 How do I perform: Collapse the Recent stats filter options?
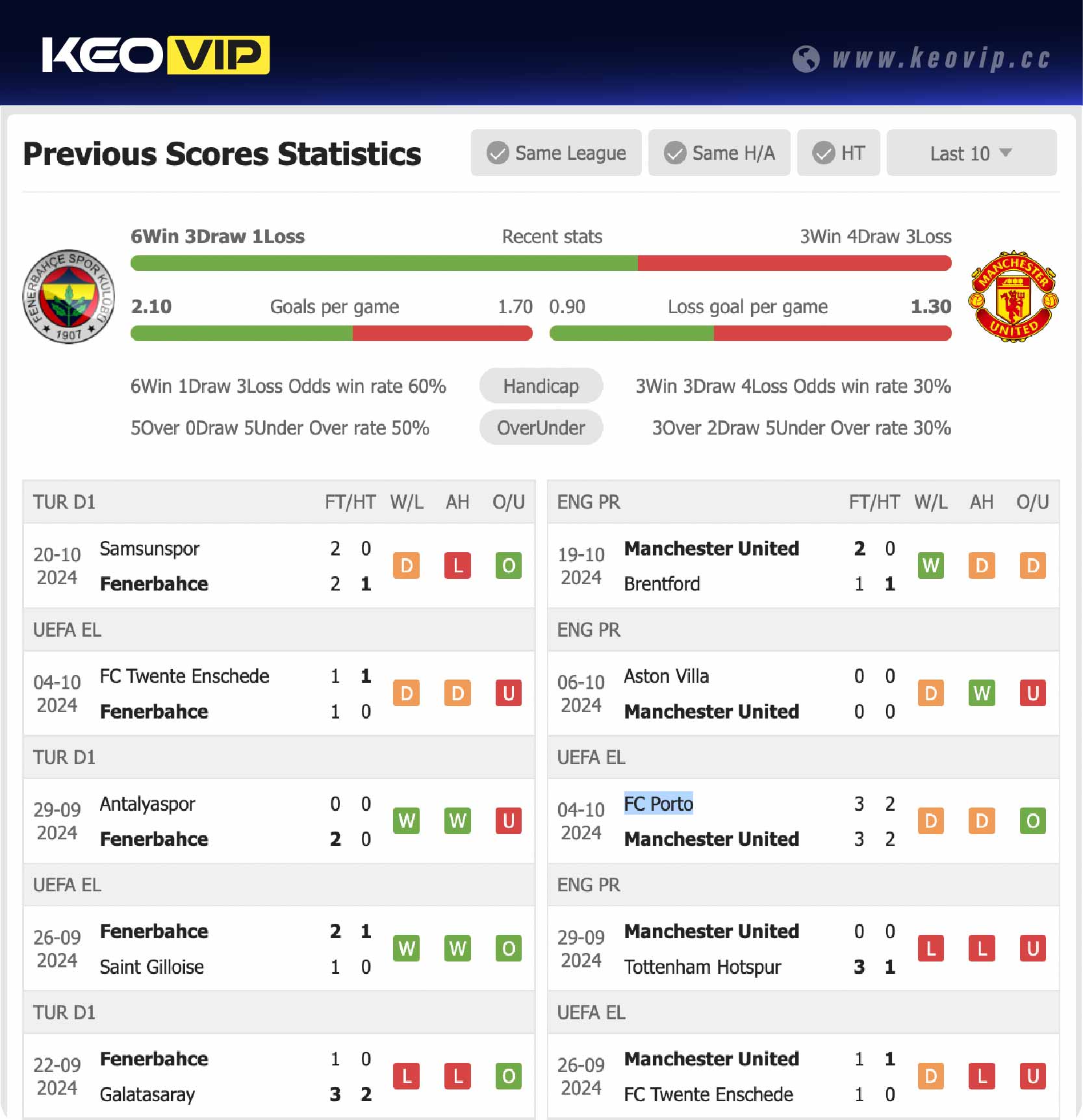point(971,153)
